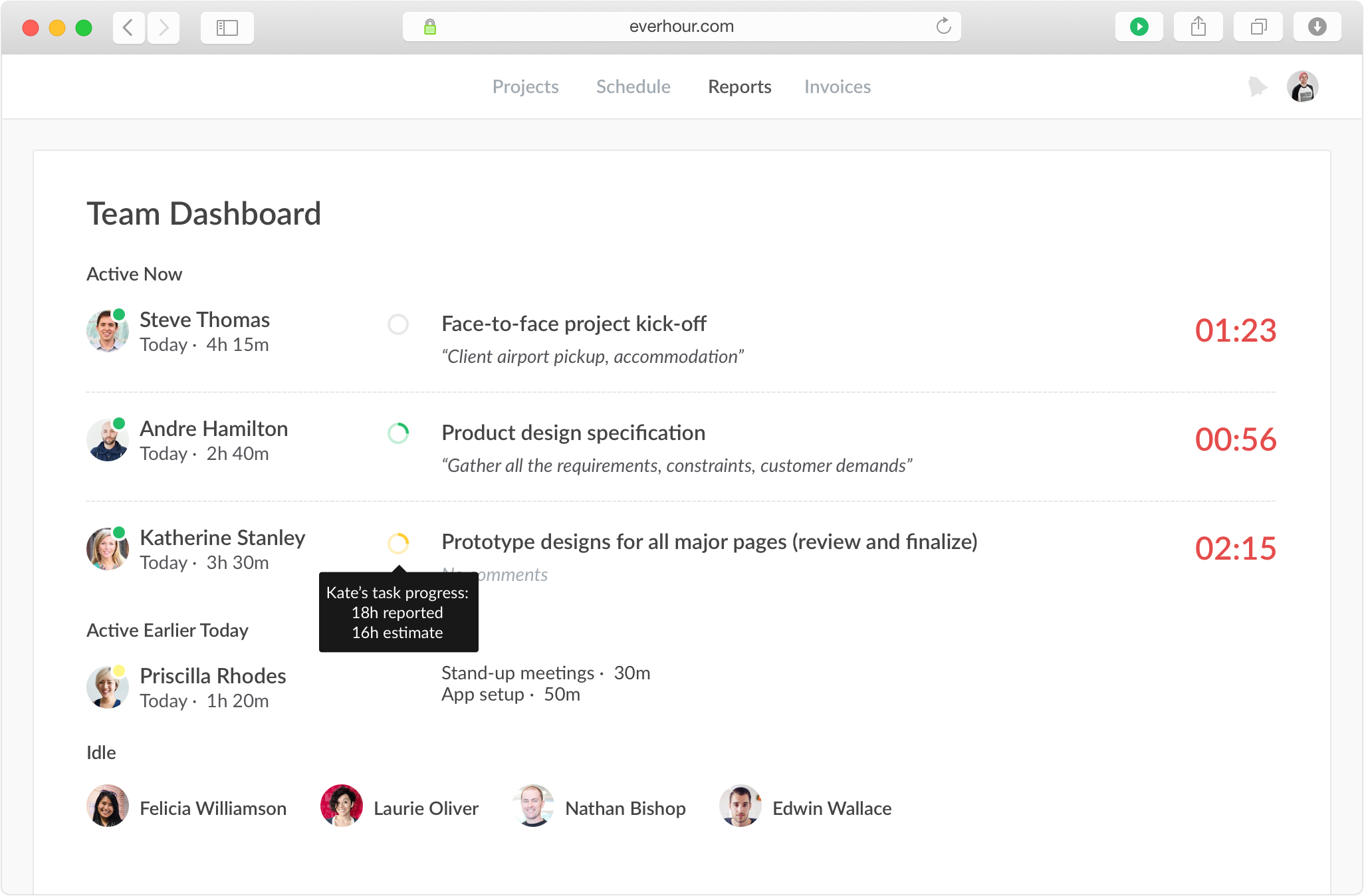This screenshot has width=1364, height=896.
Task: Click 'Today · 4h 15m' under Steve Thomas
Action: pos(204,345)
